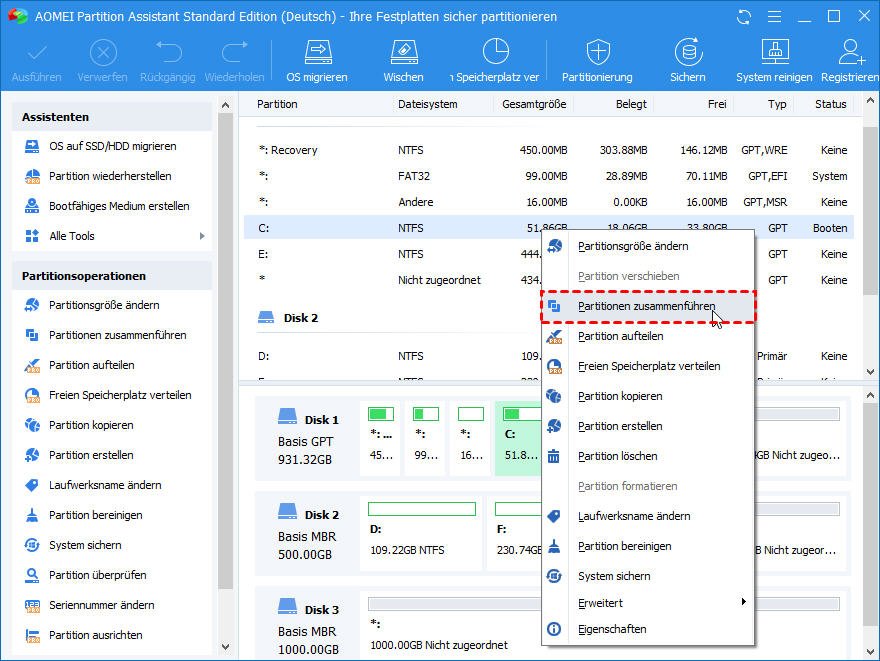Image resolution: width=880 pixels, height=661 pixels.
Task: Click the Sichern backup toolbar icon
Action: pos(688,53)
